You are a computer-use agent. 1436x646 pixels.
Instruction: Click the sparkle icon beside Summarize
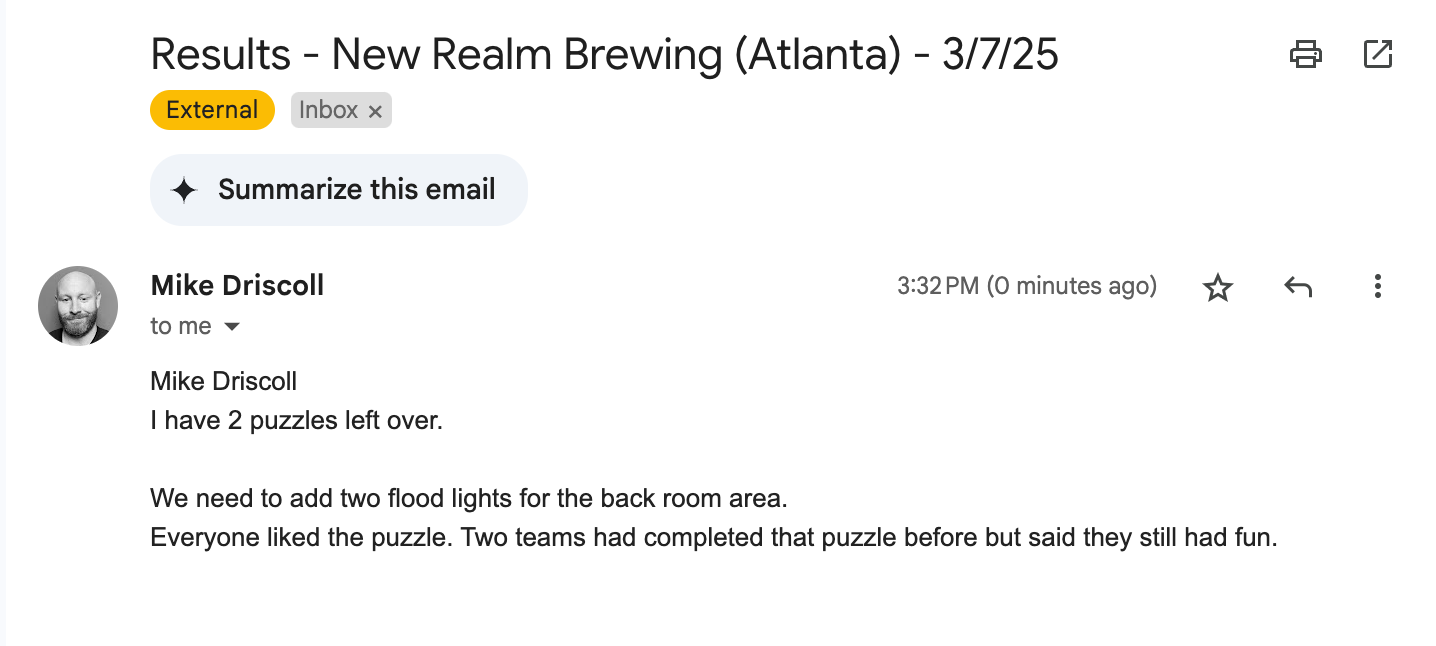pos(184,190)
